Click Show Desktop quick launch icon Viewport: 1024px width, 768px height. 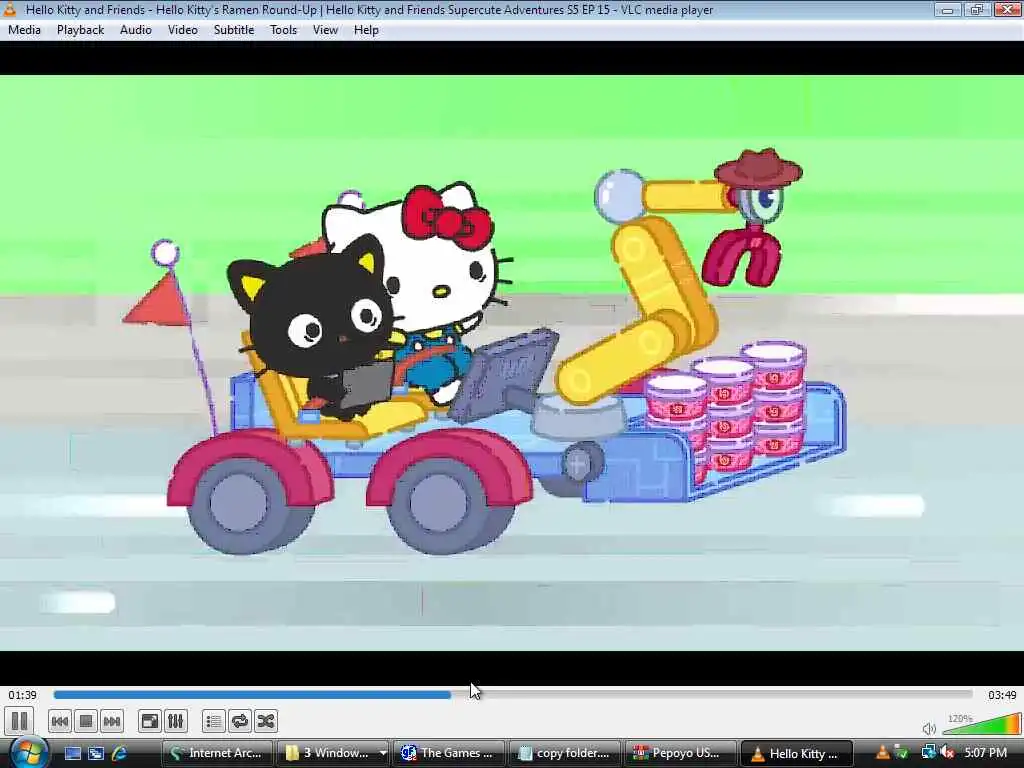pyautogui.click(x=72, y=754)
